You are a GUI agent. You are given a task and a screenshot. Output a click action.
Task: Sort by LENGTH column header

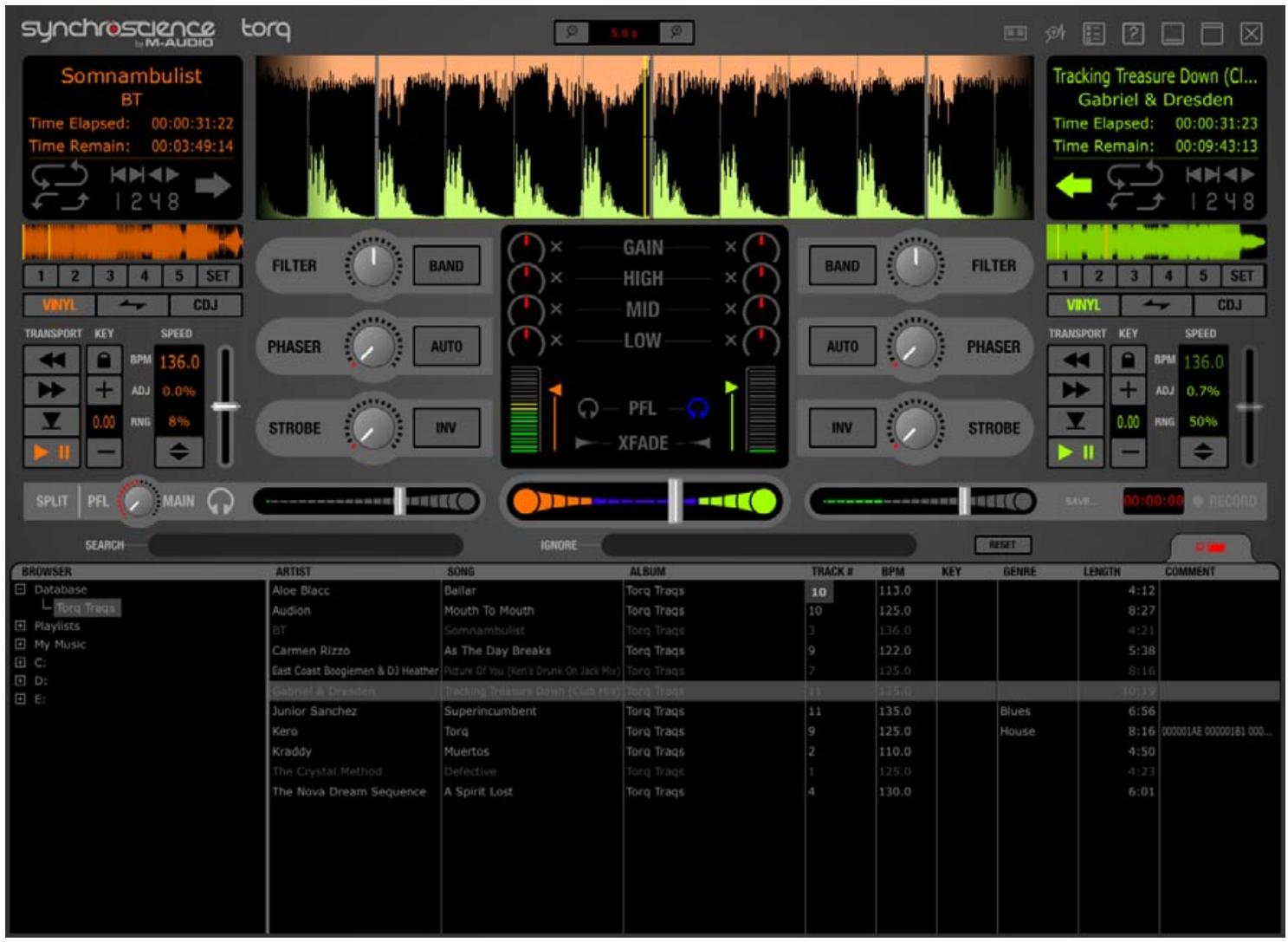[1101, 571]
